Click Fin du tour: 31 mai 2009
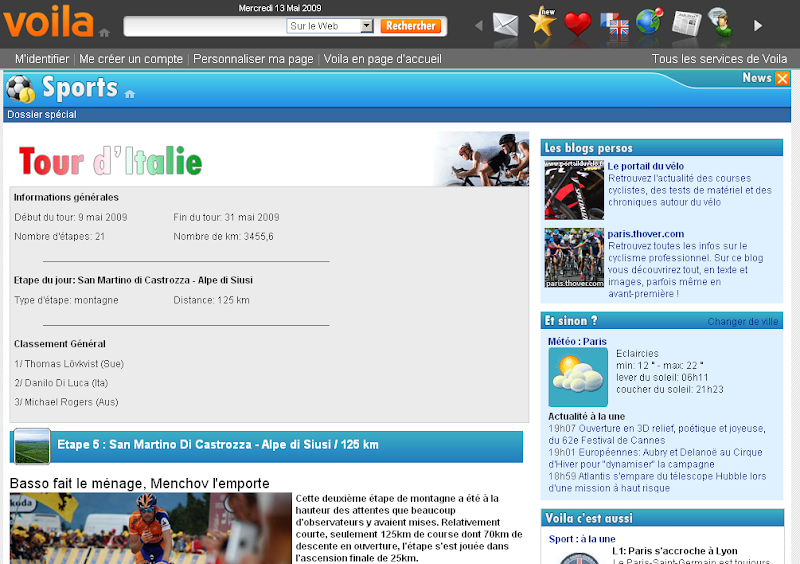 pos(226,217)
